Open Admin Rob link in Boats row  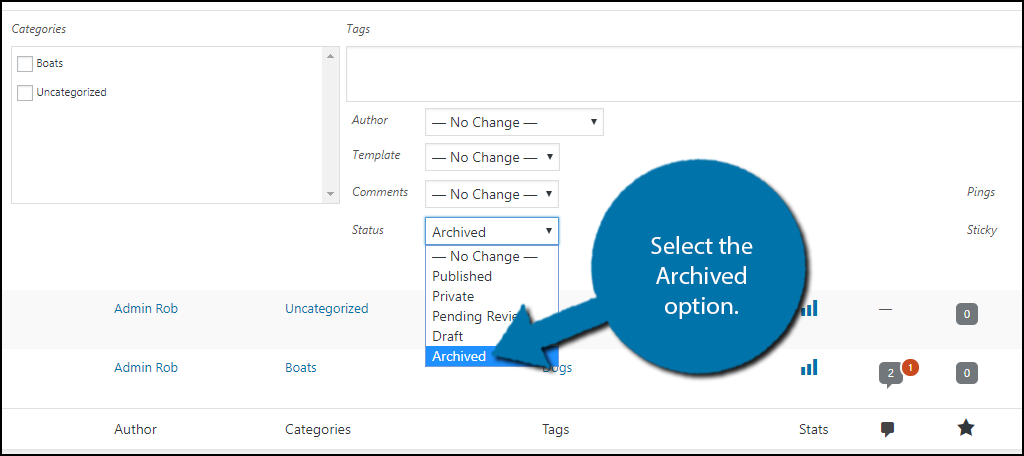(146, 367)
